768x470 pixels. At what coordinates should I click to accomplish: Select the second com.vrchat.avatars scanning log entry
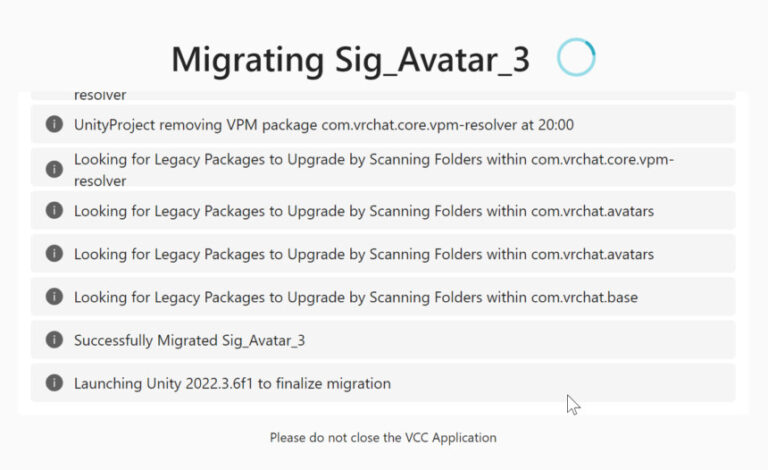click(x=363, y=254)
